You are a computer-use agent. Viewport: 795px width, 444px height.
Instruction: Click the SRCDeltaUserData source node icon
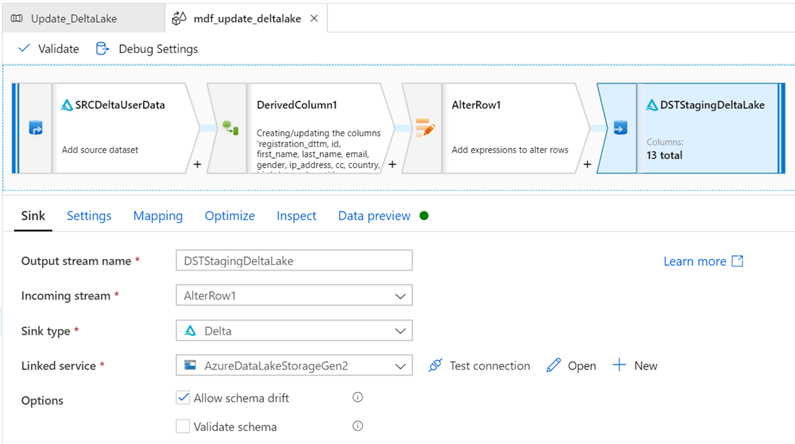click(x=36, y=128)
